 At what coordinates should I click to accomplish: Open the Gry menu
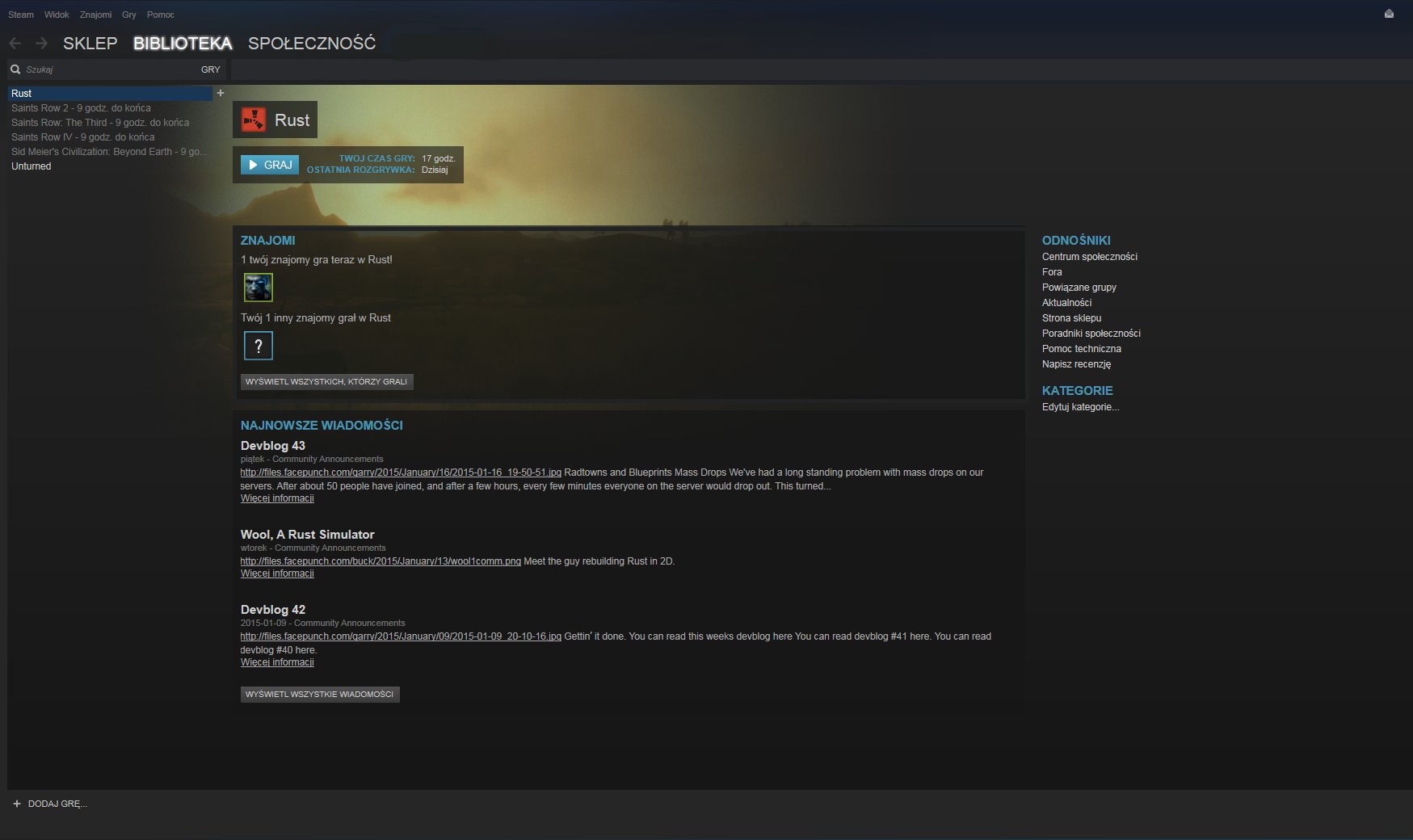pos(129,15)
